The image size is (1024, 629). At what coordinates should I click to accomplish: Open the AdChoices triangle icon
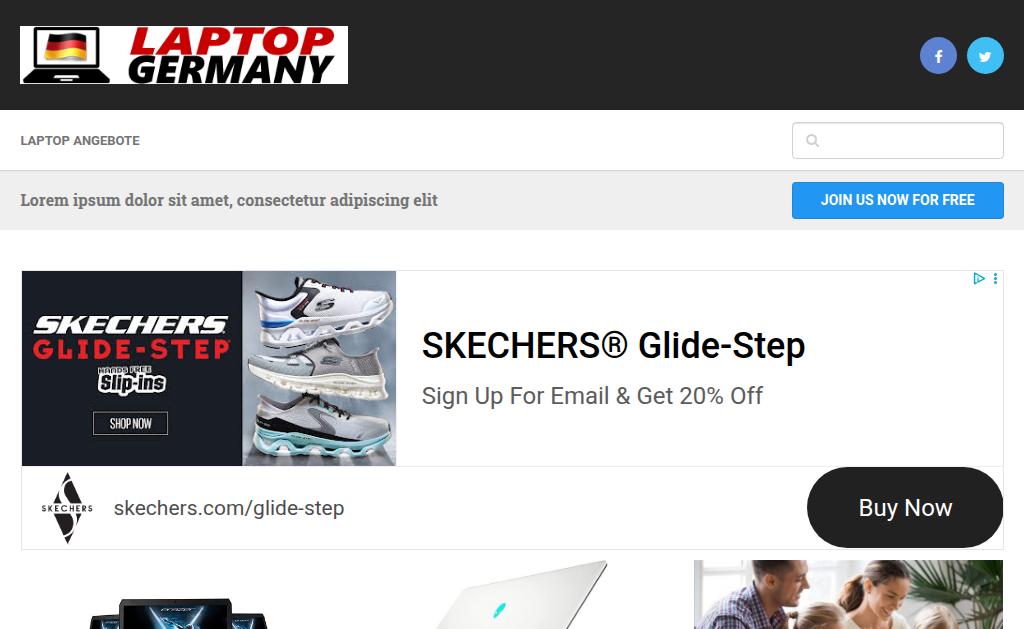point(978,279)
